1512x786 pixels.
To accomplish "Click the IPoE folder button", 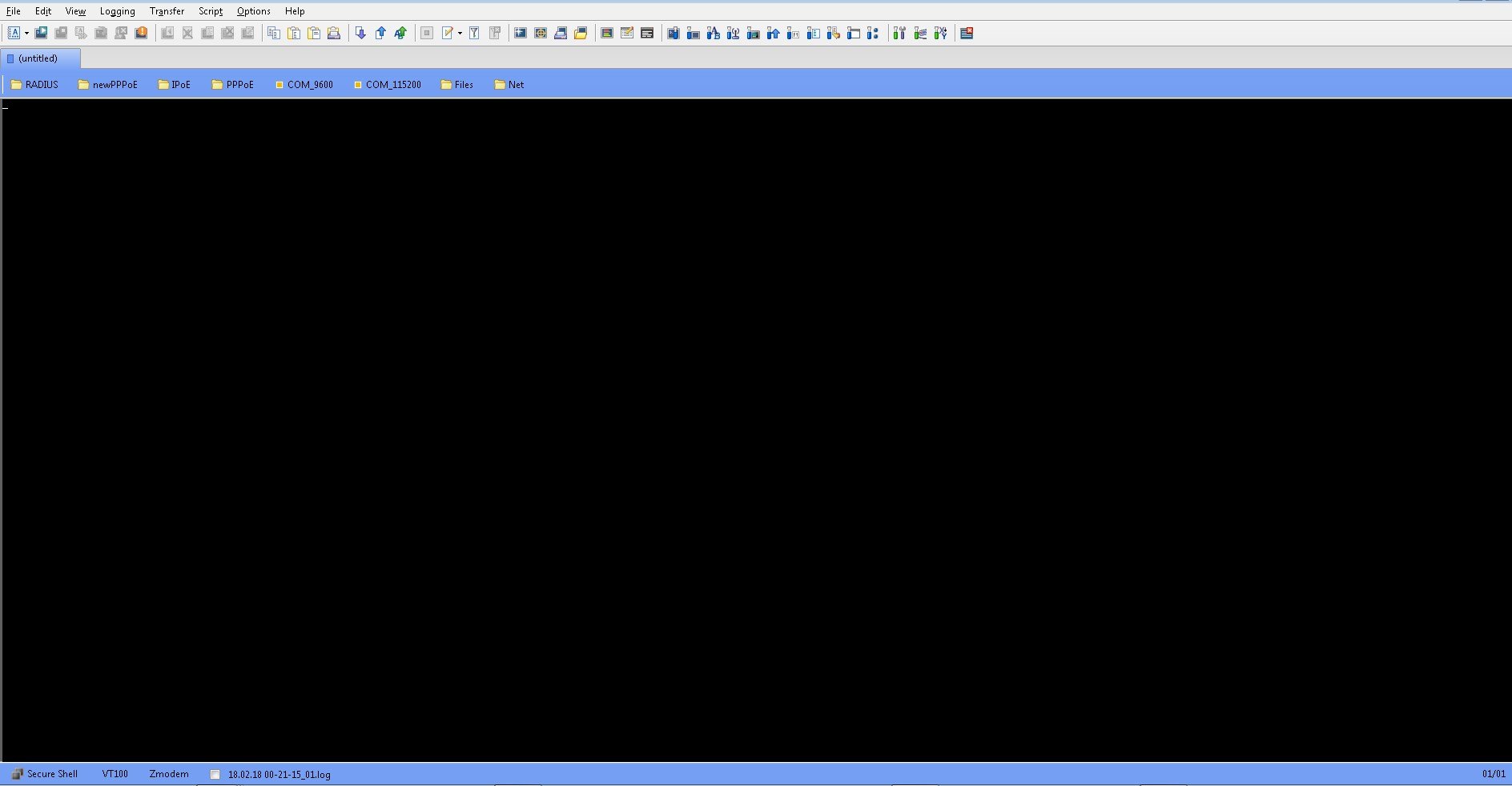I will (175, 85).
